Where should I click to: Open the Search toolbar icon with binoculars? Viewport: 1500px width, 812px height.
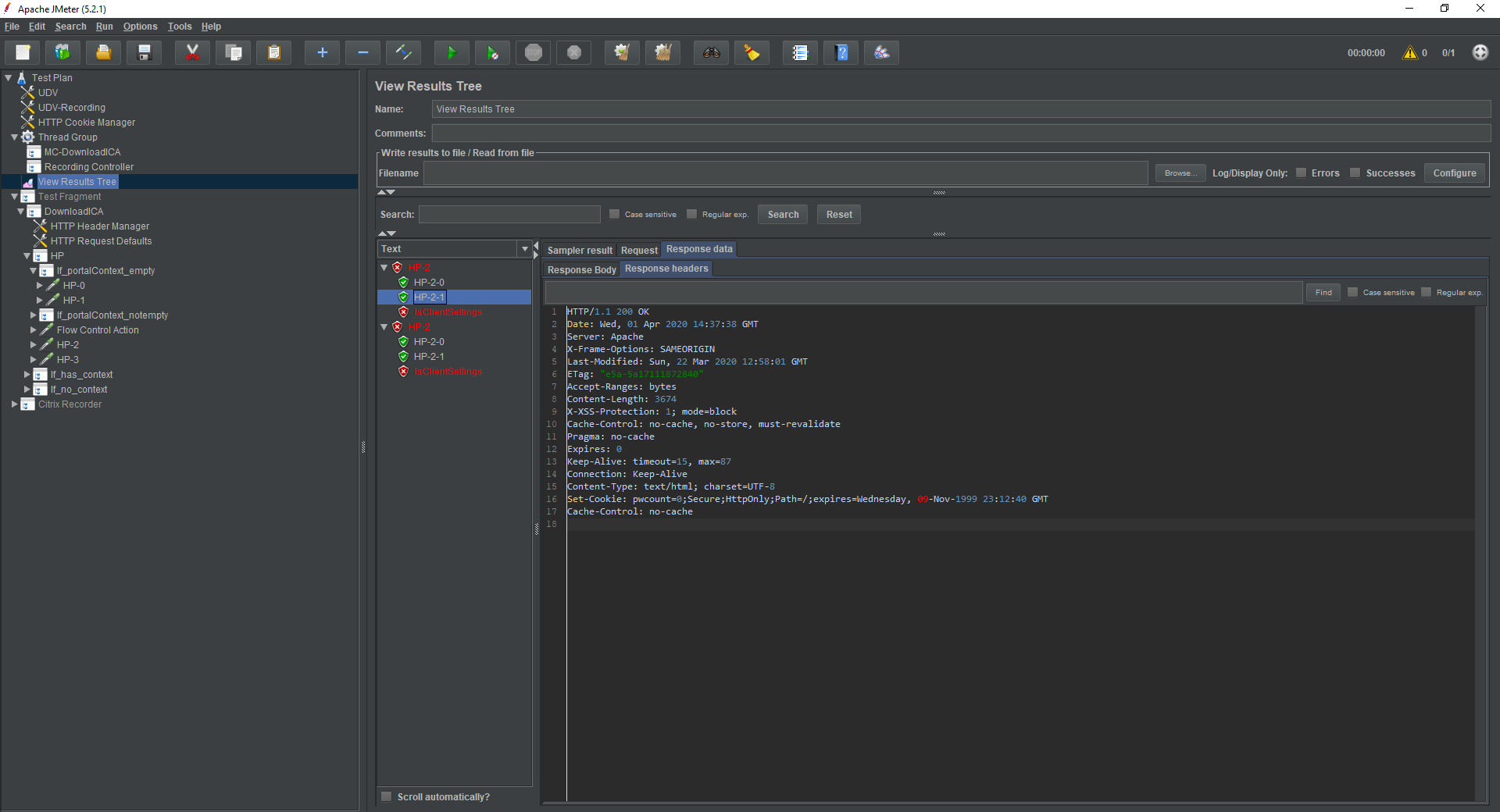[711, 52]
